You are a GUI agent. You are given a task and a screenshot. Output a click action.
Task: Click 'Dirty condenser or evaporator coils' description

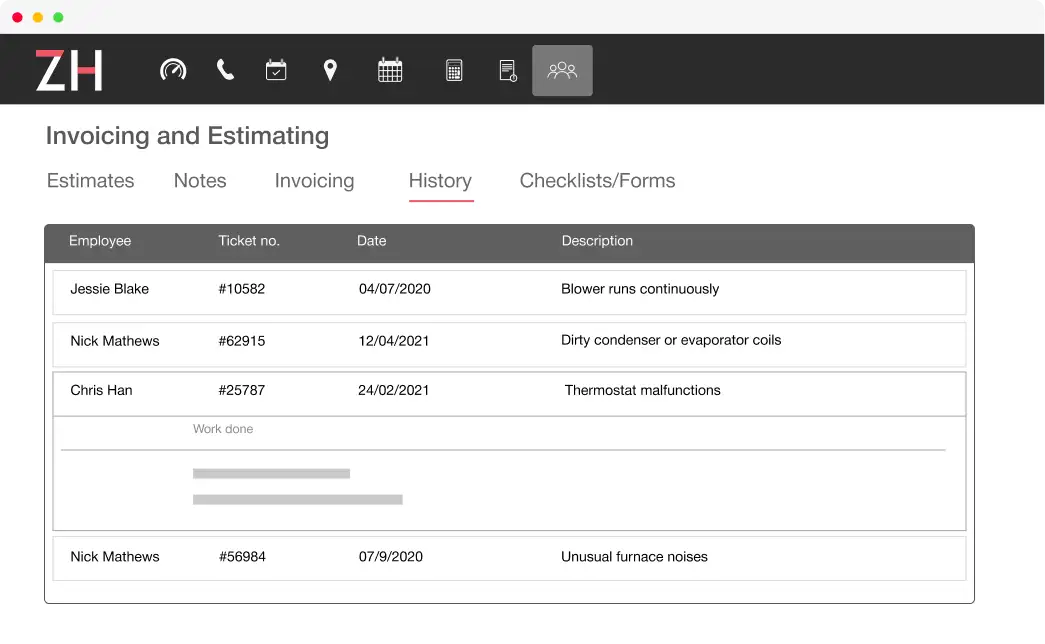[671, 340]
